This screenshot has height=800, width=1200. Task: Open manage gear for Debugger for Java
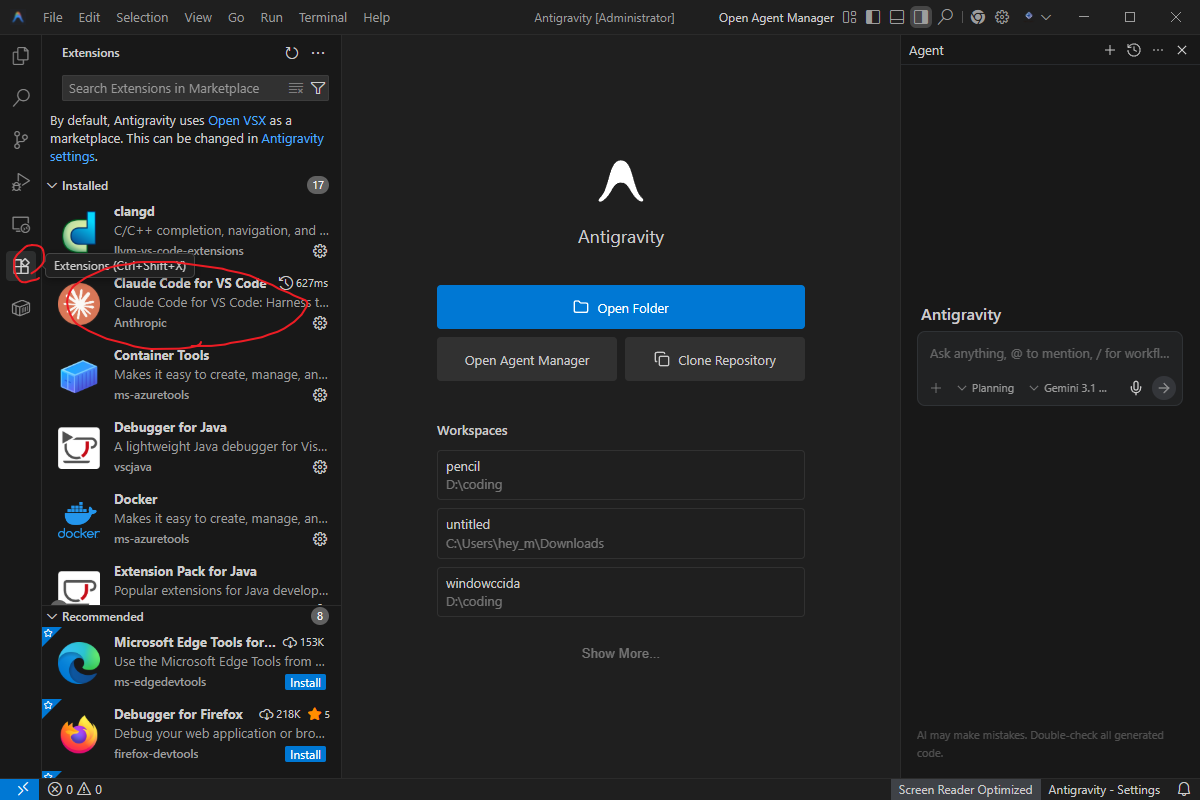click(320, 467)
